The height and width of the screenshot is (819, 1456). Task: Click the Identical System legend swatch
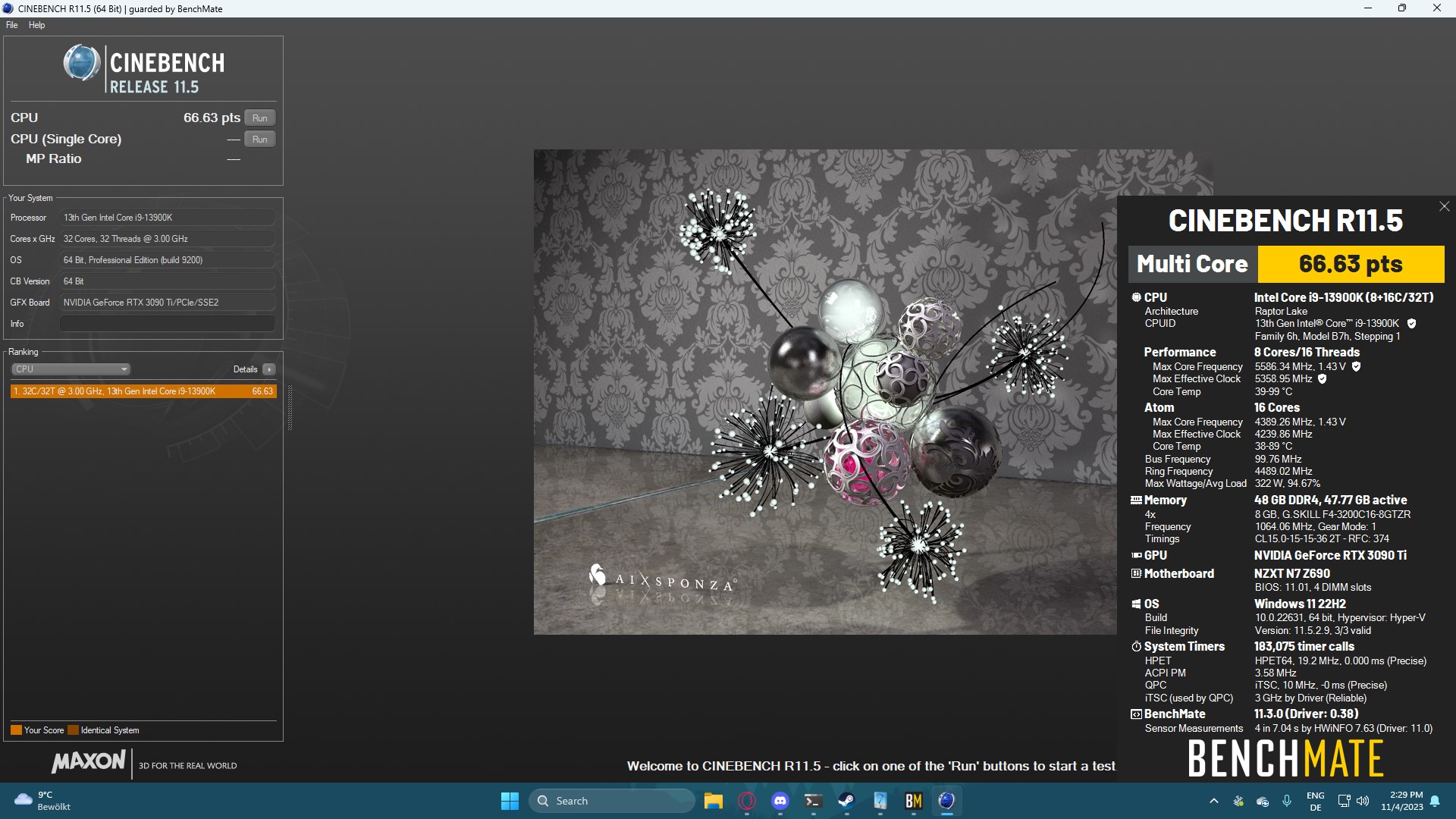point(73,730)
